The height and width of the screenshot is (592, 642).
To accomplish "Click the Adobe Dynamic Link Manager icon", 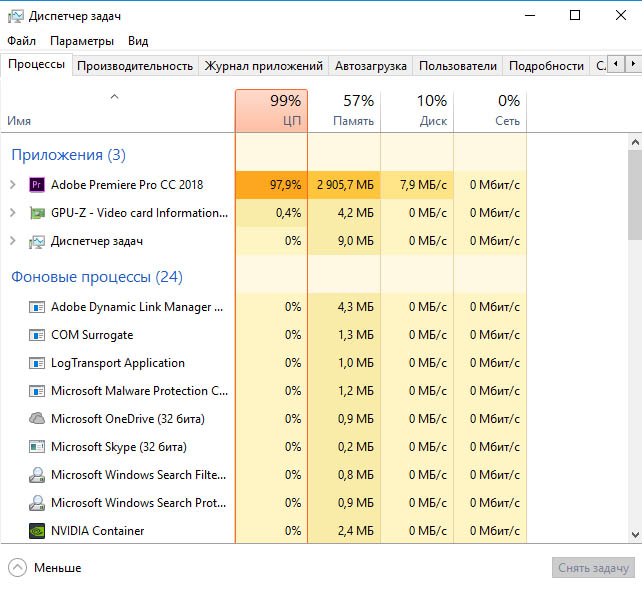I will pyautogui.click(x=37, y=307).
